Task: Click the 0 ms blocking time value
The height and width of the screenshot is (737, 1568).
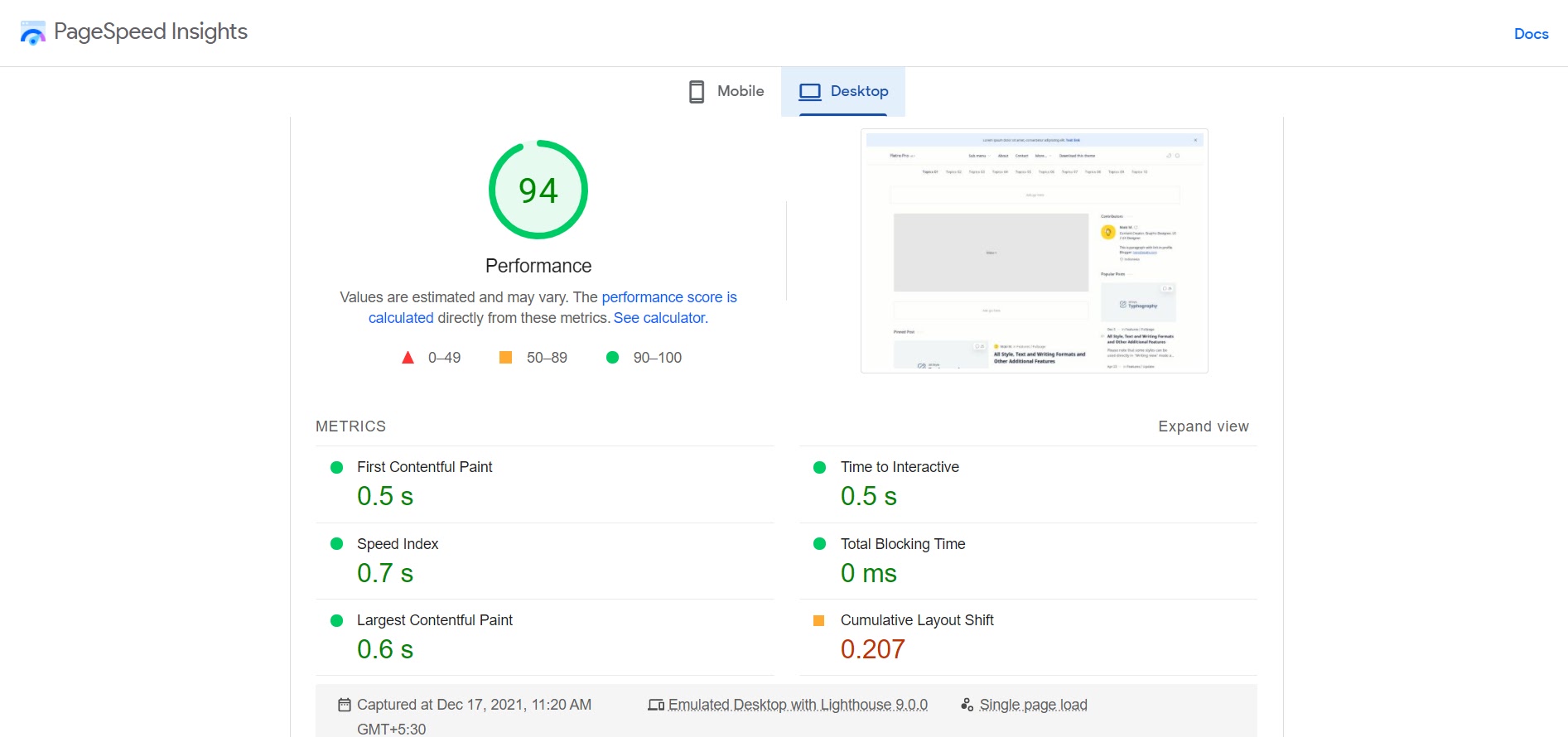Action: coord(868,573)
